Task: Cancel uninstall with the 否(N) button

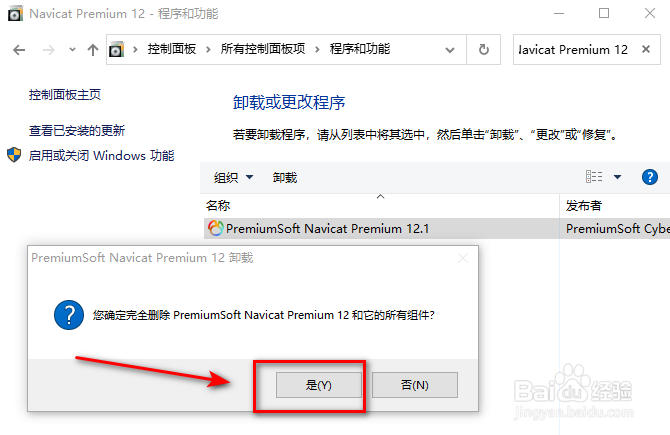Action: point(415,385)
